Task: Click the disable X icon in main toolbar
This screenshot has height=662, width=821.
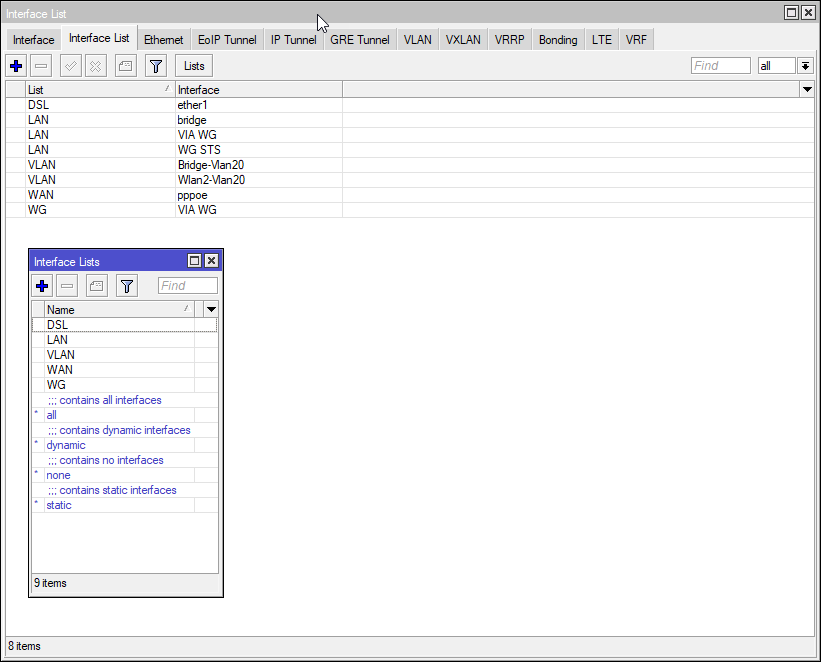Action: click(96, 66)
